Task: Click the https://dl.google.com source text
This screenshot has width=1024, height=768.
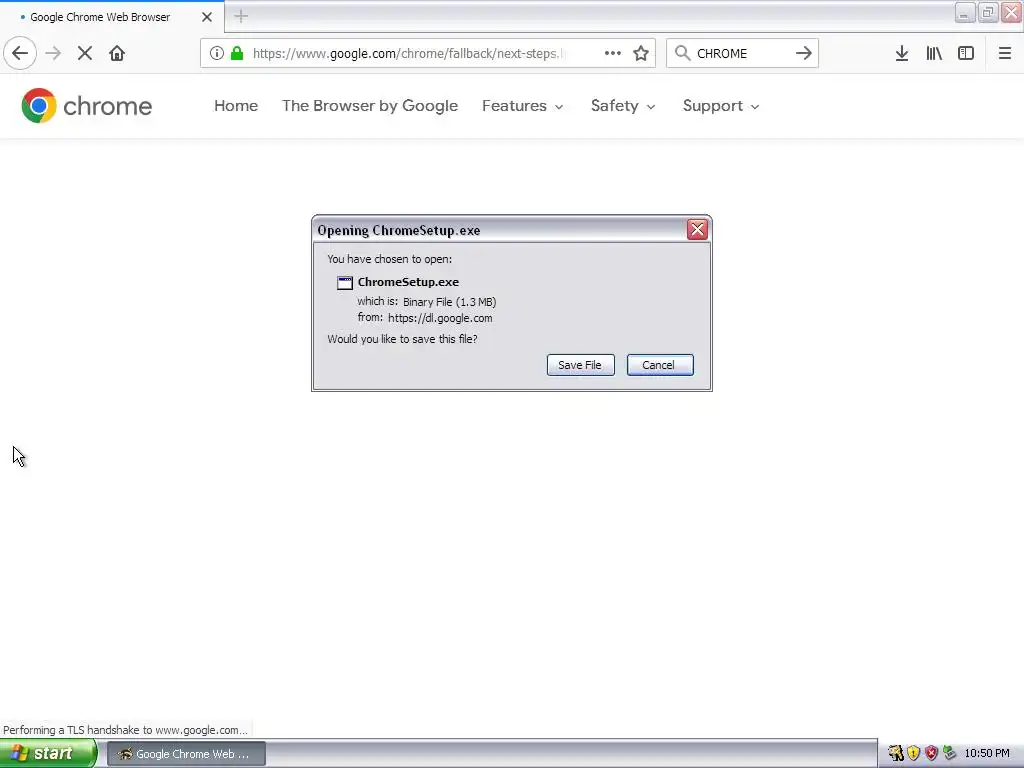Action: tap(440, 318)
